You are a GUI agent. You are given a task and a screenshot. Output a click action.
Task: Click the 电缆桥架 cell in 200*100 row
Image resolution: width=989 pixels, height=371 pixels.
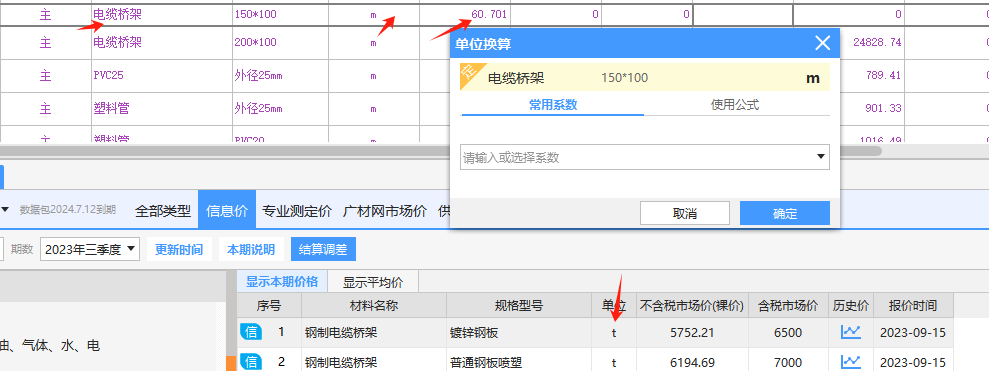(x=161, y=42)
